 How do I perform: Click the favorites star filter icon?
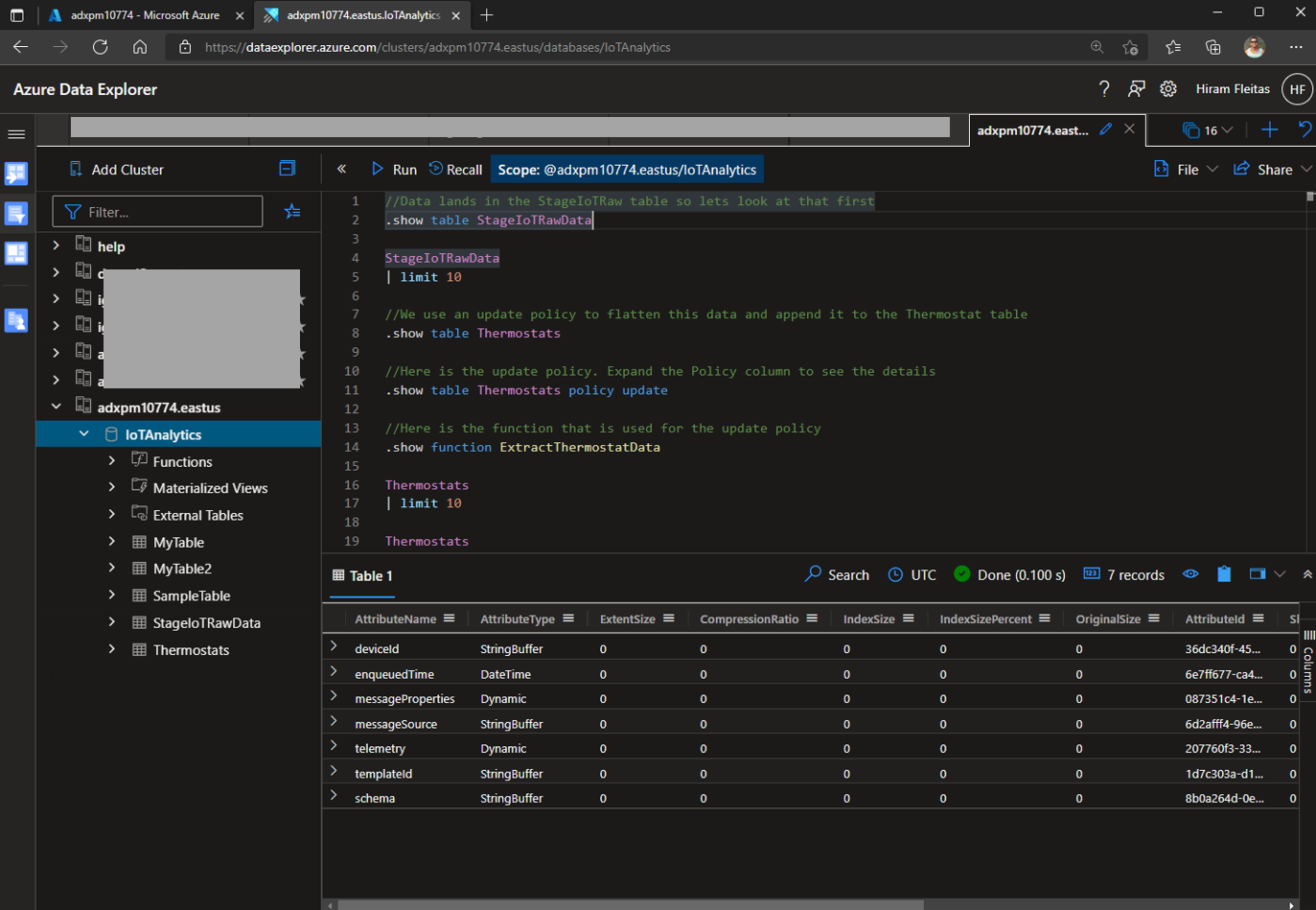point(292,211)
